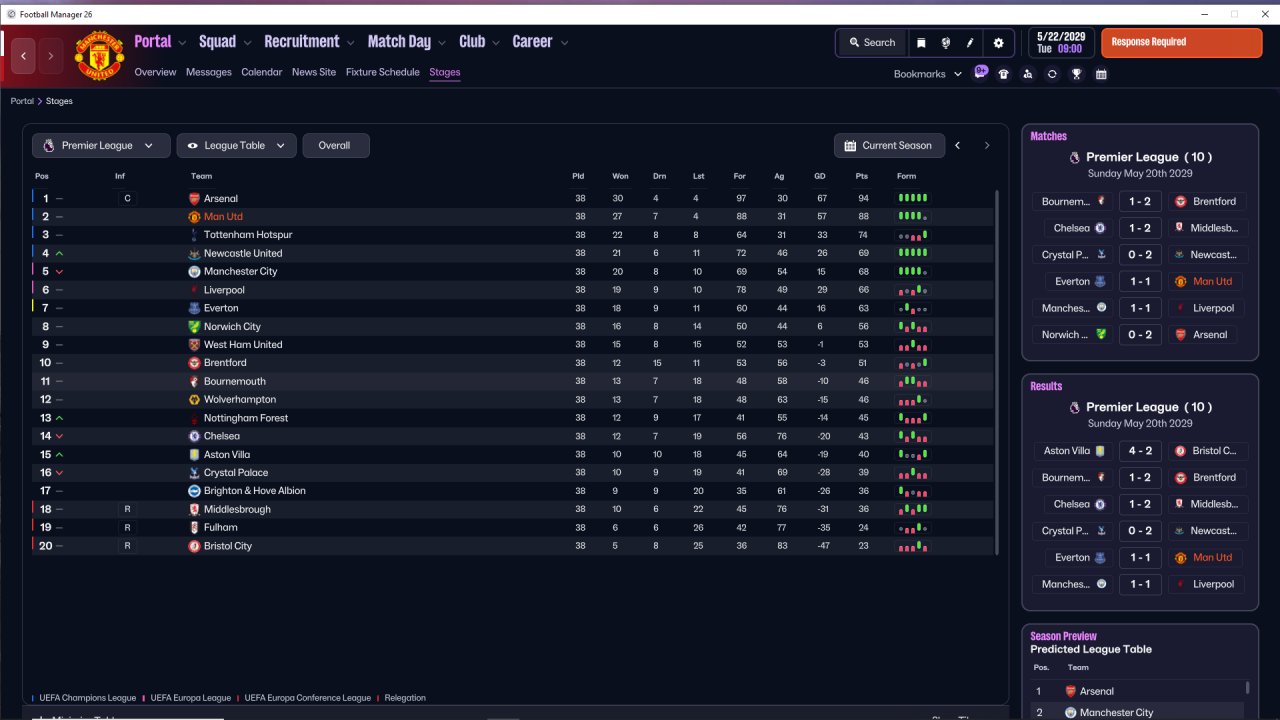The height and width of the screenshot is (720, 1280).
Task: Show the previous season with left chevron
Action: (957, 145)
